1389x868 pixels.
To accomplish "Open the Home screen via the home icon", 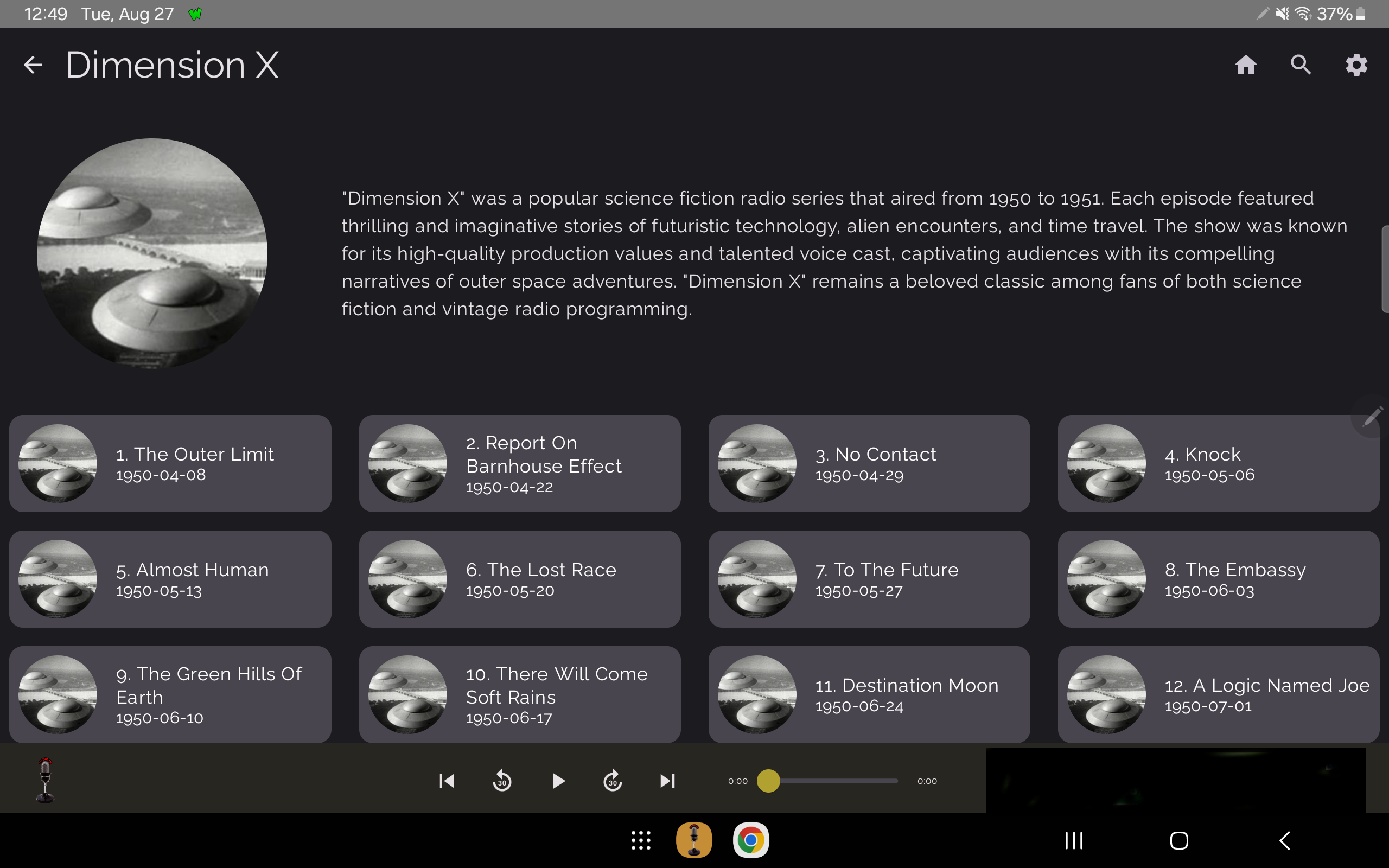I will [x=1246, y=65].
